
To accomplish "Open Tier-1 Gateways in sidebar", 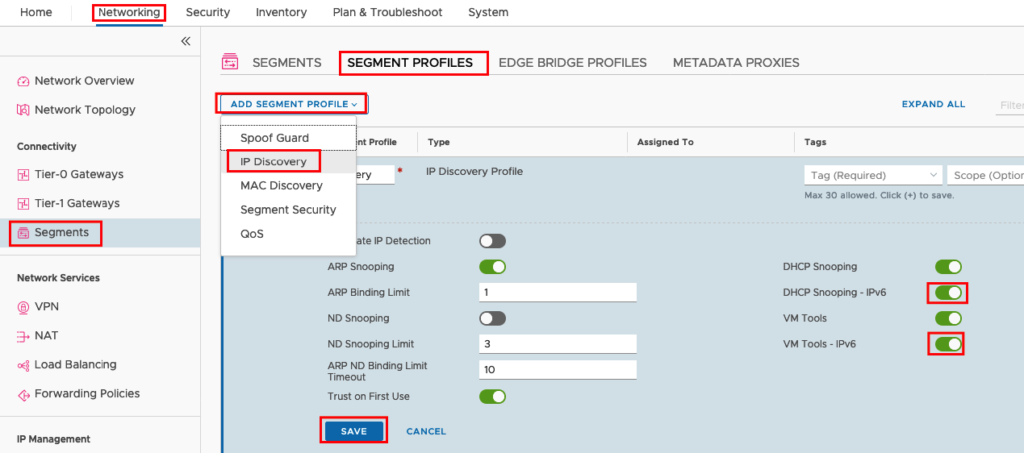I will tap(77, 203).
